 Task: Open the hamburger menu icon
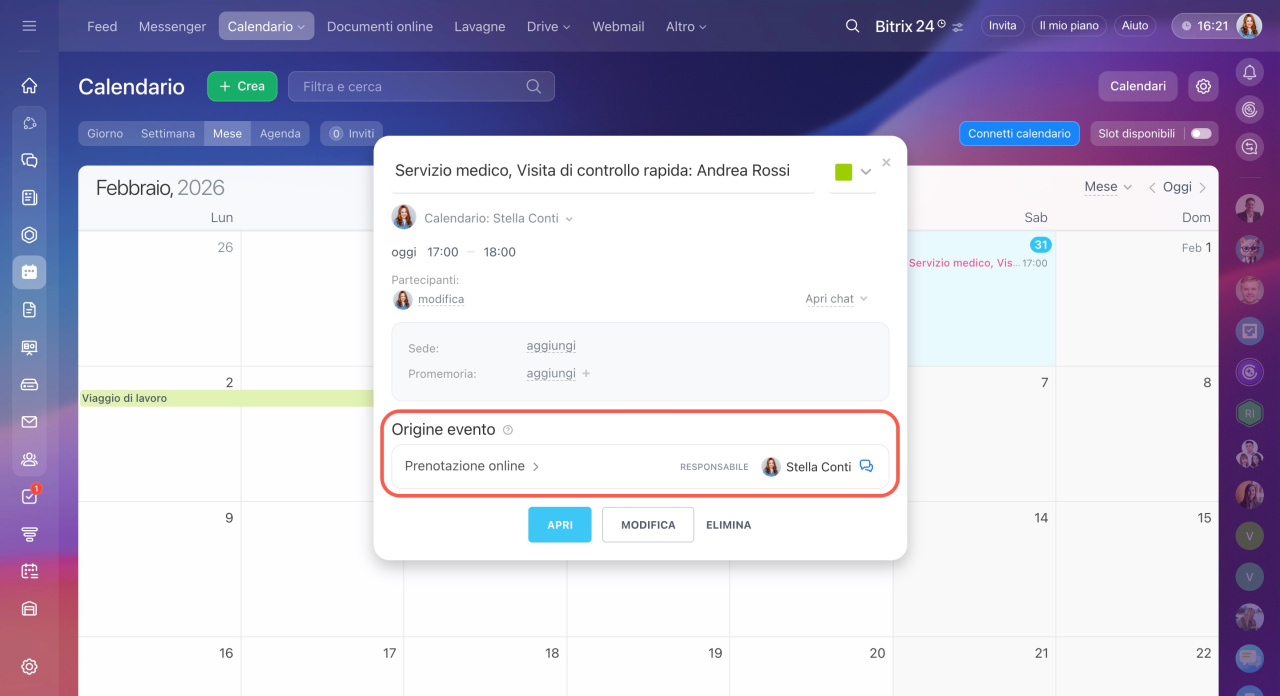click(x=29, y=26)
